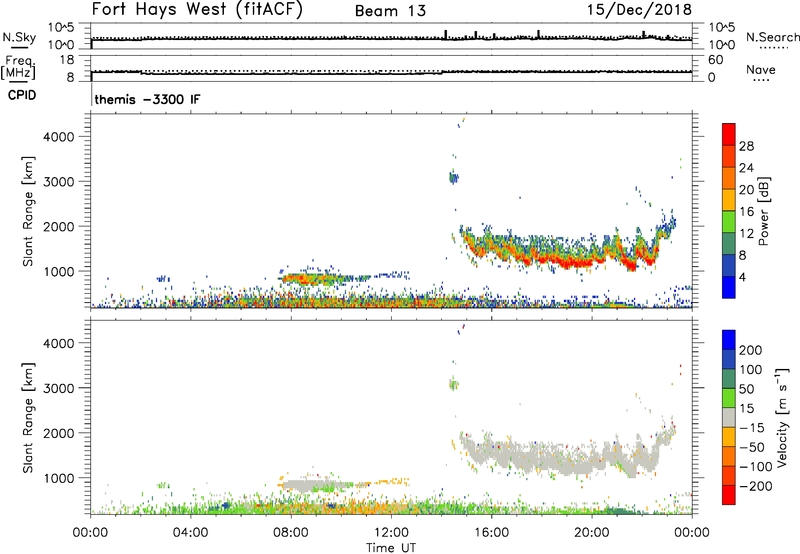Click the '4' power colorbar label
The height and width of the screenshot is (554, 800).
pyautogui.click(x=743, y=277)
